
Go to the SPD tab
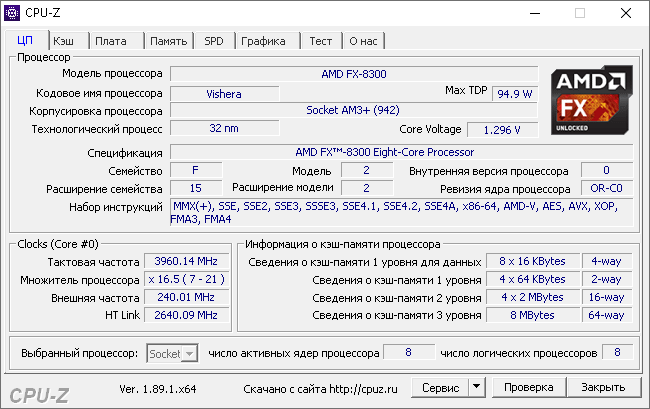click(214, 41)
